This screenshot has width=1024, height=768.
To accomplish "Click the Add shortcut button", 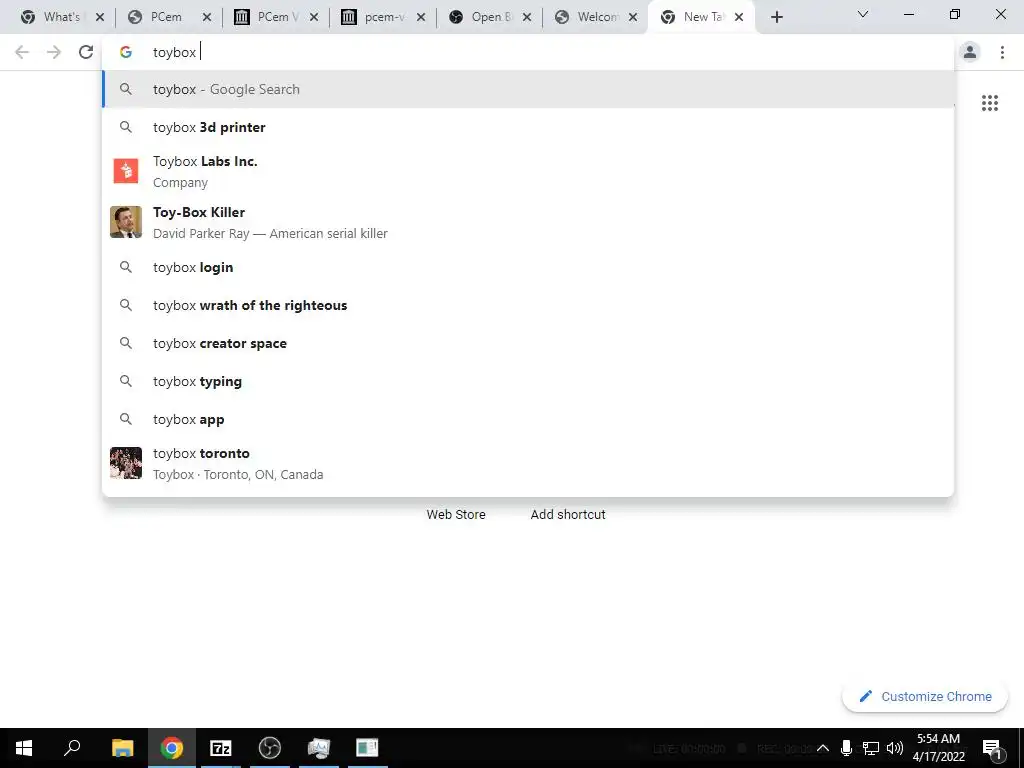I will (x=568, y=515).
